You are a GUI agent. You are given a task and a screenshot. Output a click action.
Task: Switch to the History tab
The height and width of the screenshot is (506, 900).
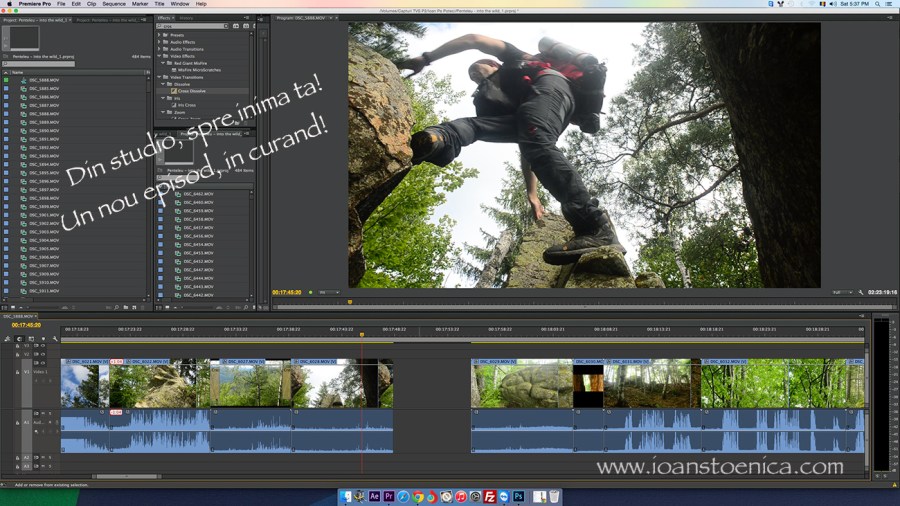tap(187, 18)
